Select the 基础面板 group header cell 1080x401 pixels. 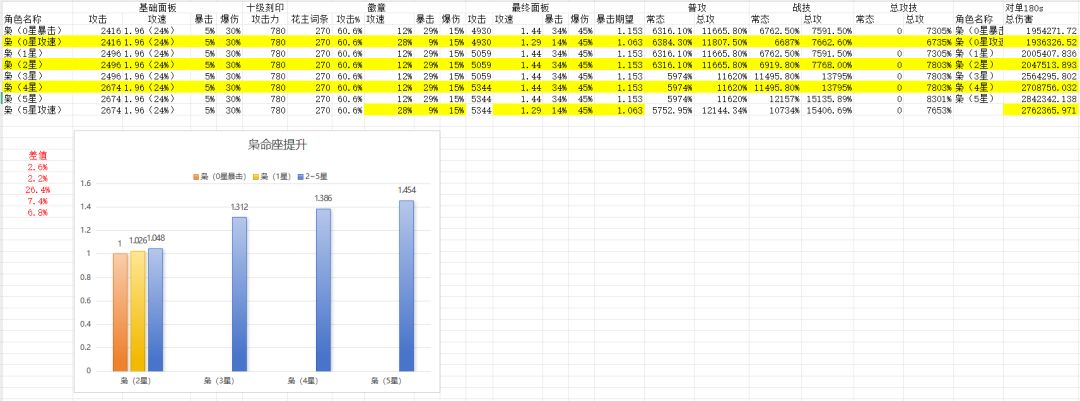point(157,6)
